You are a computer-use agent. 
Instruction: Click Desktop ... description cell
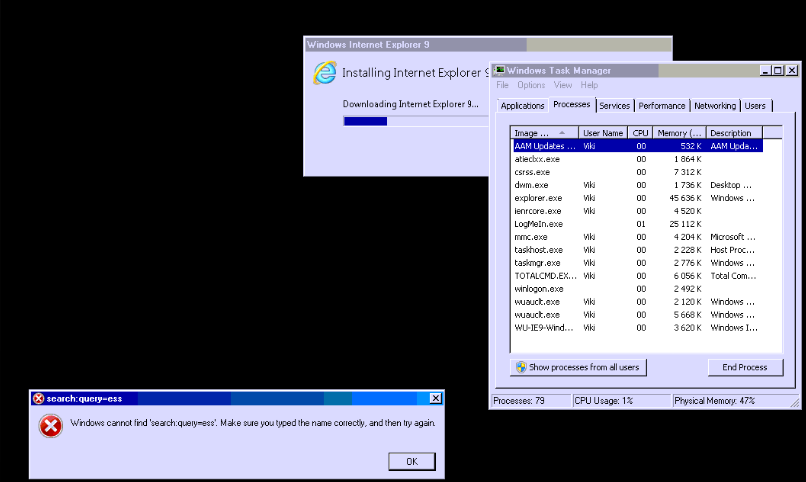(x=731, y=185)
